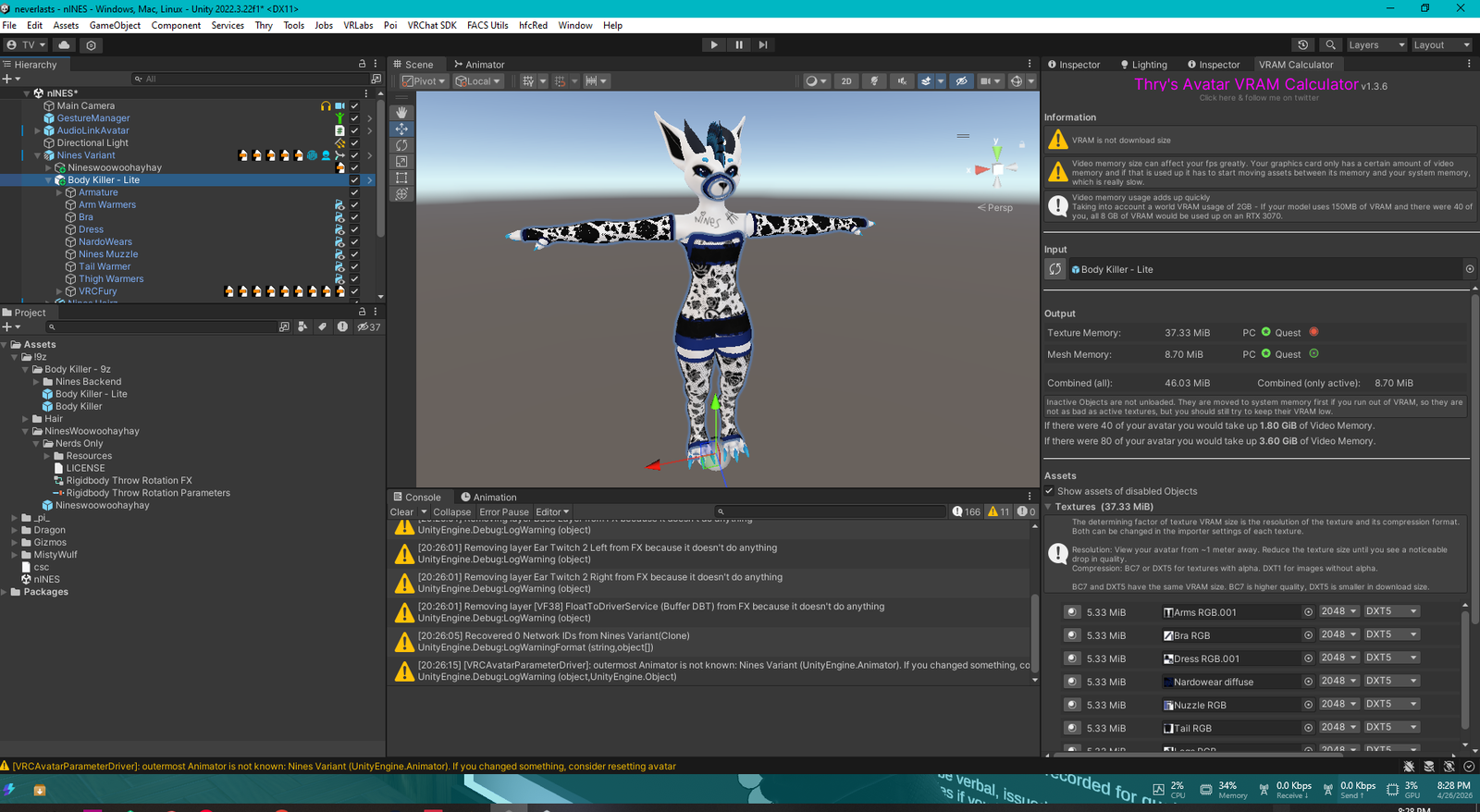Mute scene audio icon
The height and width of the screenshot is (812, 1480).
pos(902,81)
